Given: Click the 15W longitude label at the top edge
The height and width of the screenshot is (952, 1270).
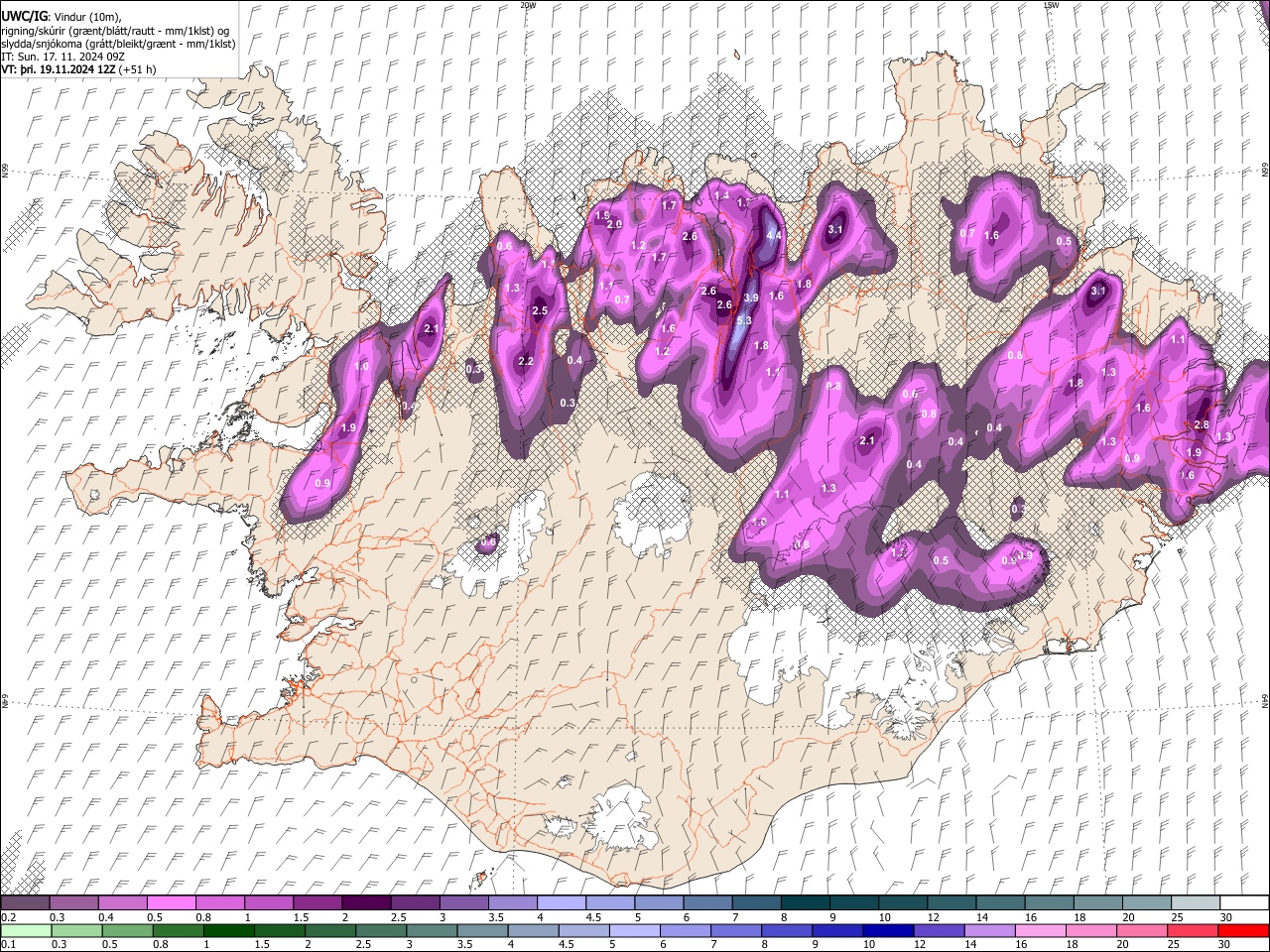Looking at the screenshot, I should click(x=1052, y=5).
